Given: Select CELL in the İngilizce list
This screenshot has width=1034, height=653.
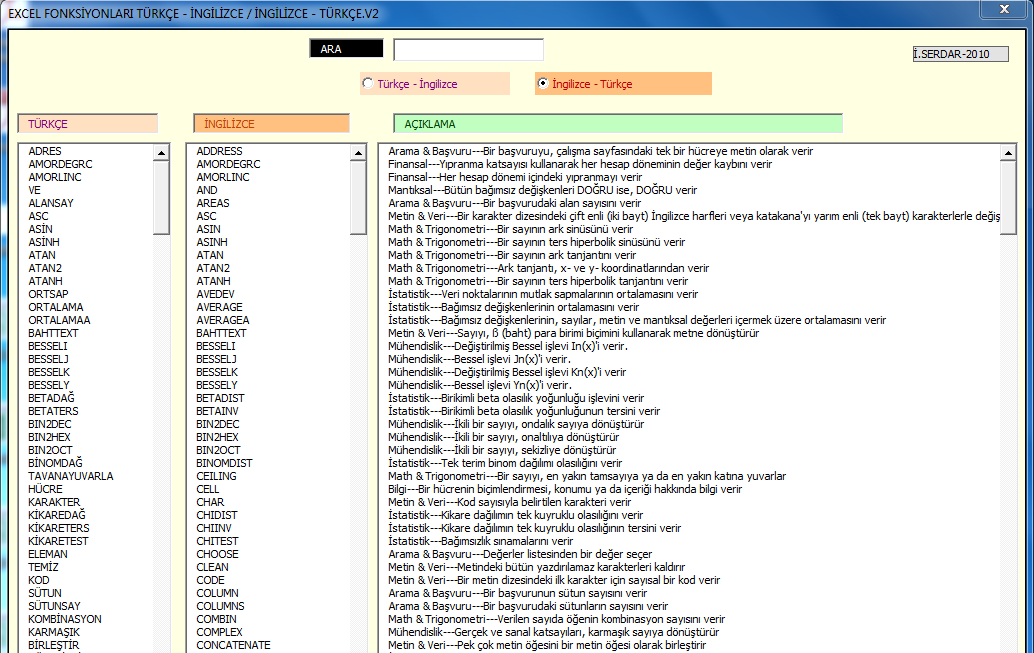Looking at the screenshot, I should (x=208, y=489).
